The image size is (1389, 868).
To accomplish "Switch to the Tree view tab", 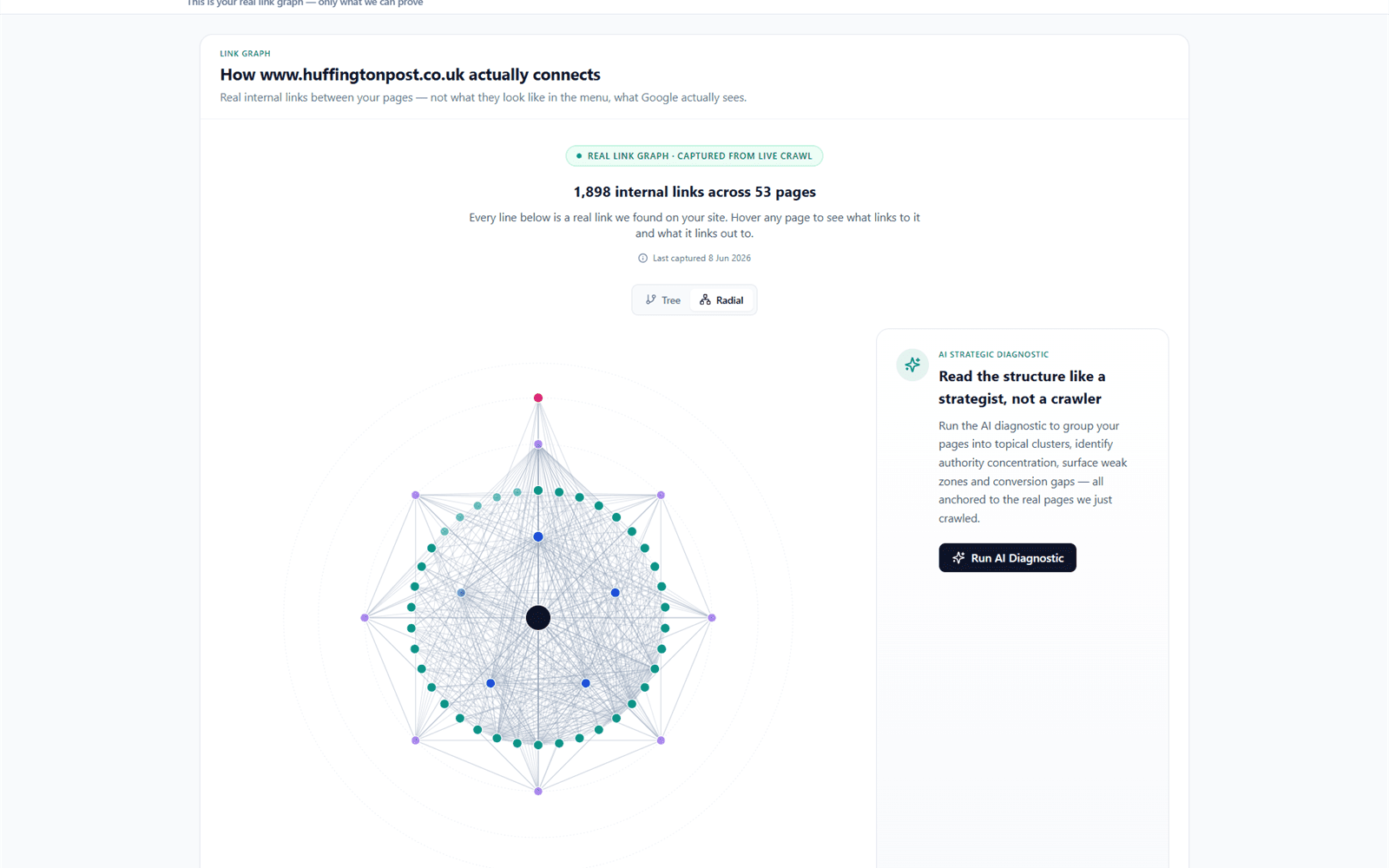I will (x=663, y=300).
